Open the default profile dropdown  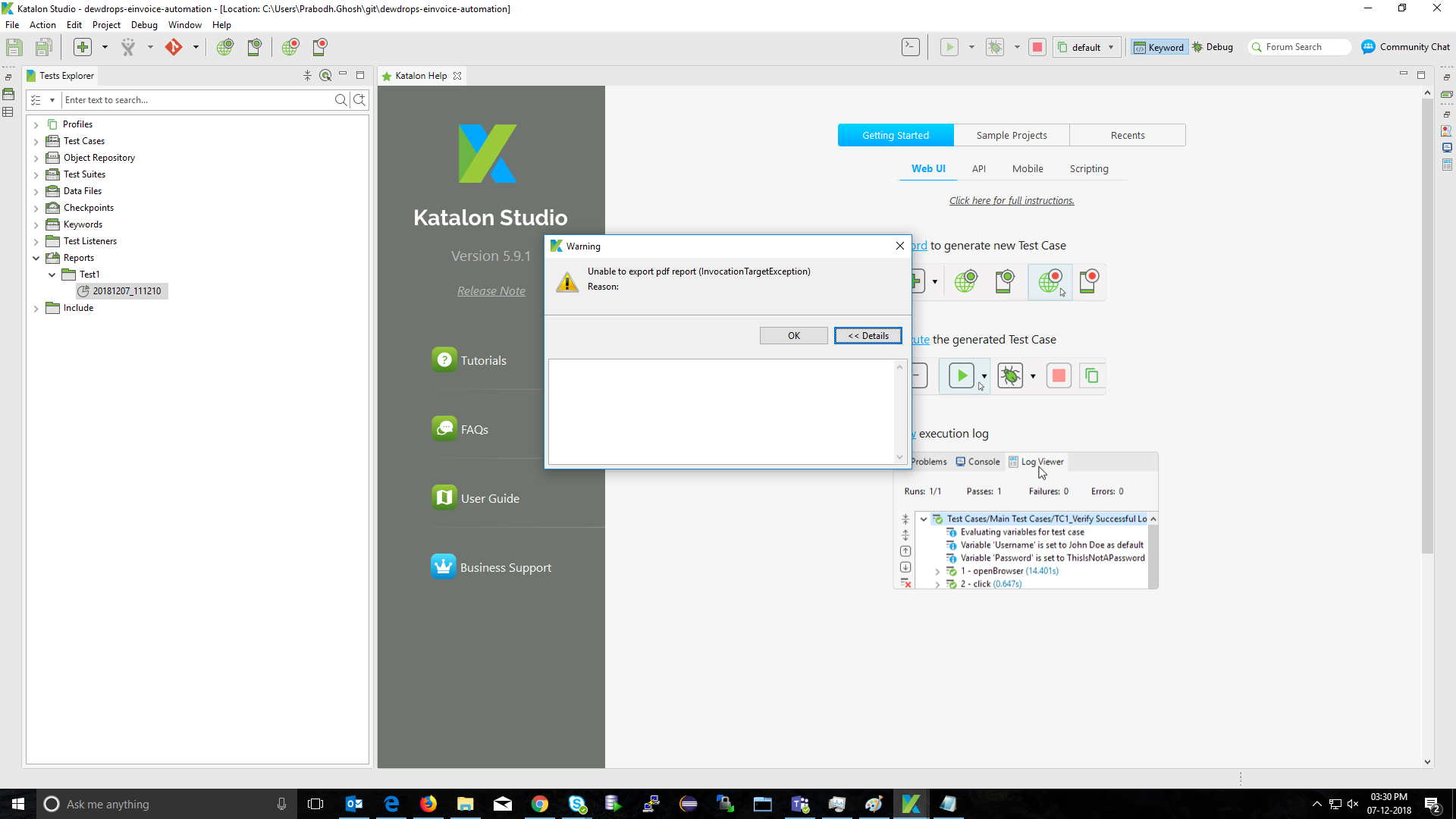pyautogui.click(x=1110, y=46)
